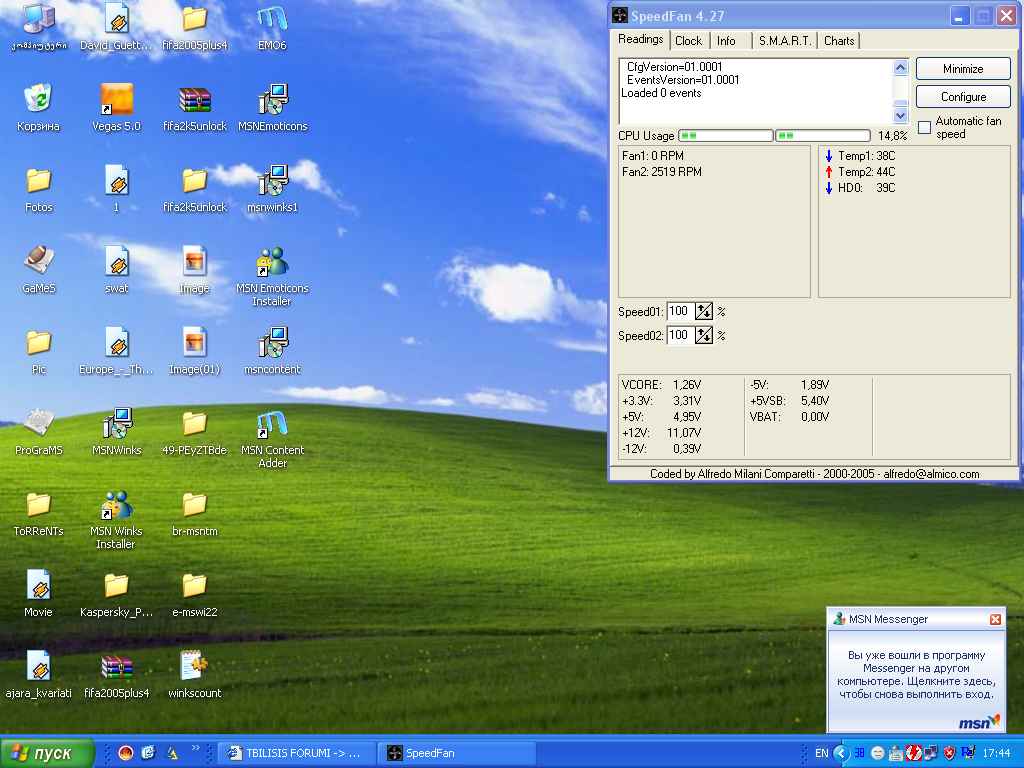The width and height of the screenshot is (1024, 768).
Task: Open the S.M.A.R.T. tab
Action: click(785, 40)
